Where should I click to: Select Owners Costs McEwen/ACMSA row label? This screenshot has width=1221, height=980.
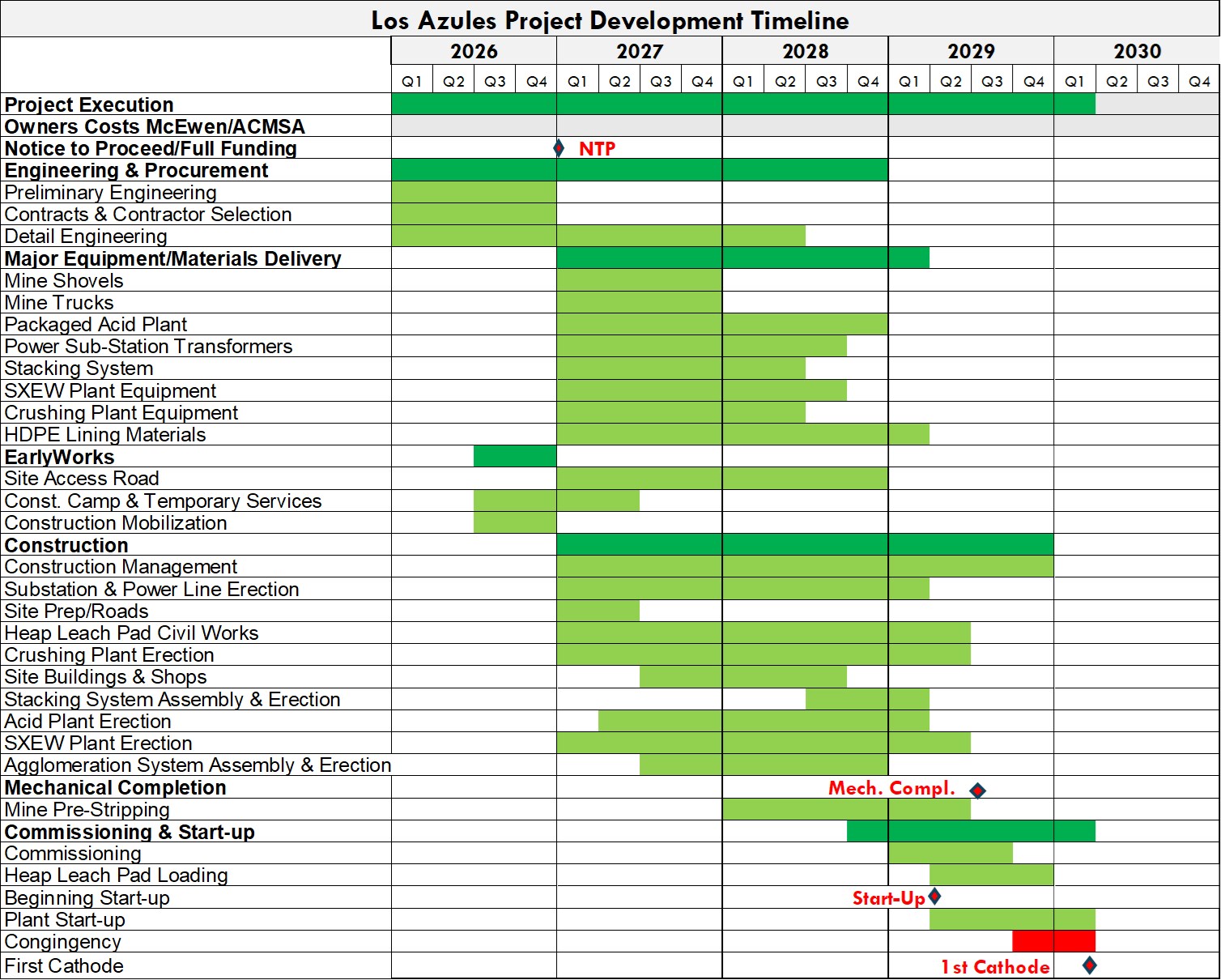click(155, 126)
